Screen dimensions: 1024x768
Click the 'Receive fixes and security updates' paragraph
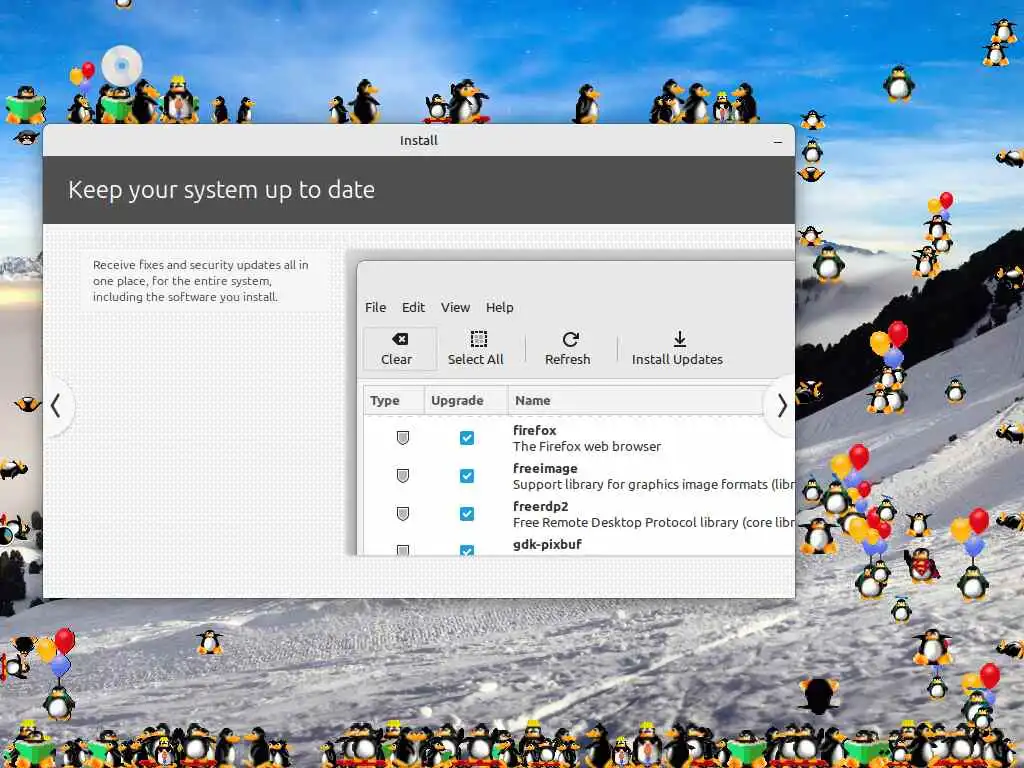[x=200, y=281]
